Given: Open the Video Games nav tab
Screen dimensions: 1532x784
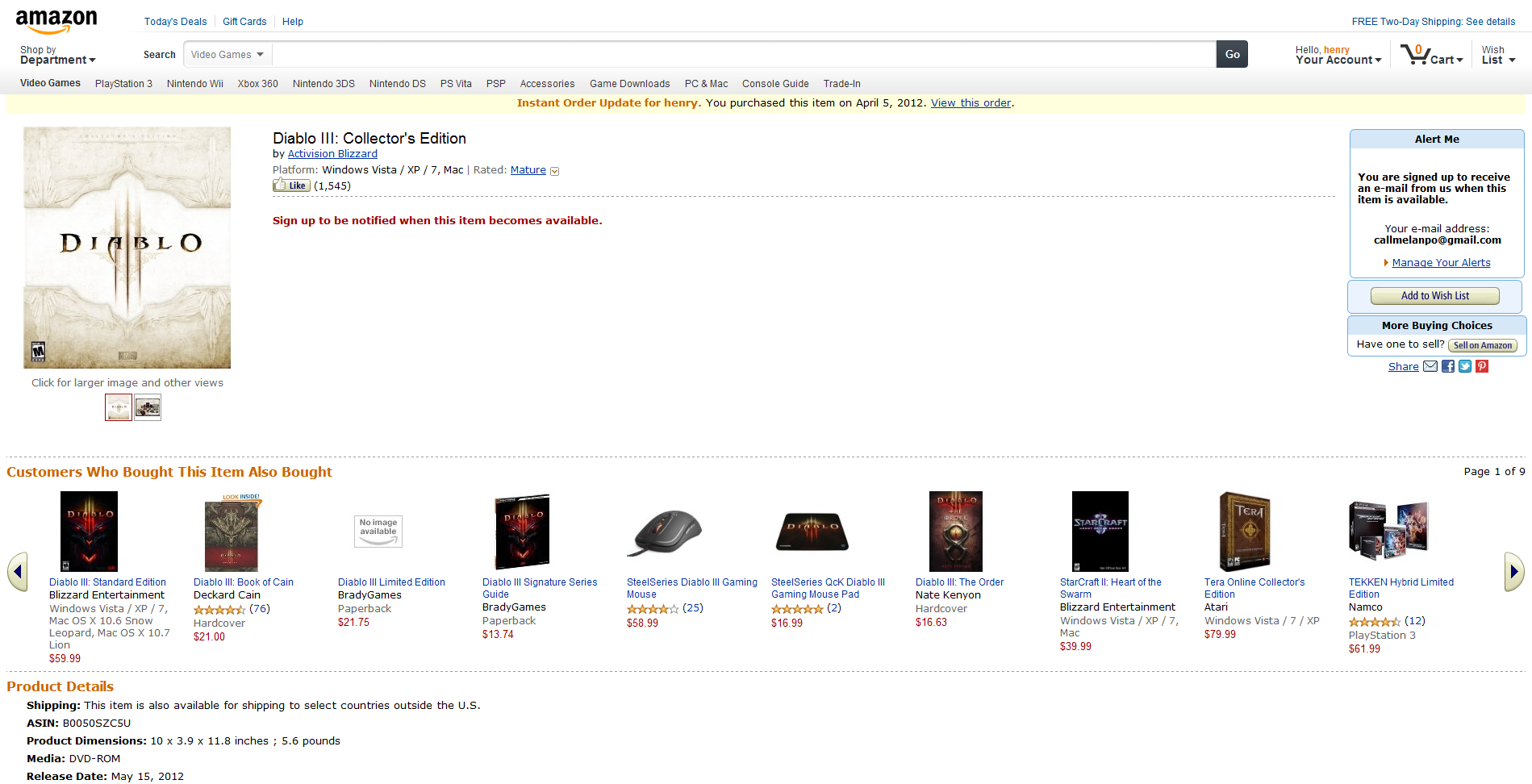Looking at the screenshot, I should click(50, 83).
